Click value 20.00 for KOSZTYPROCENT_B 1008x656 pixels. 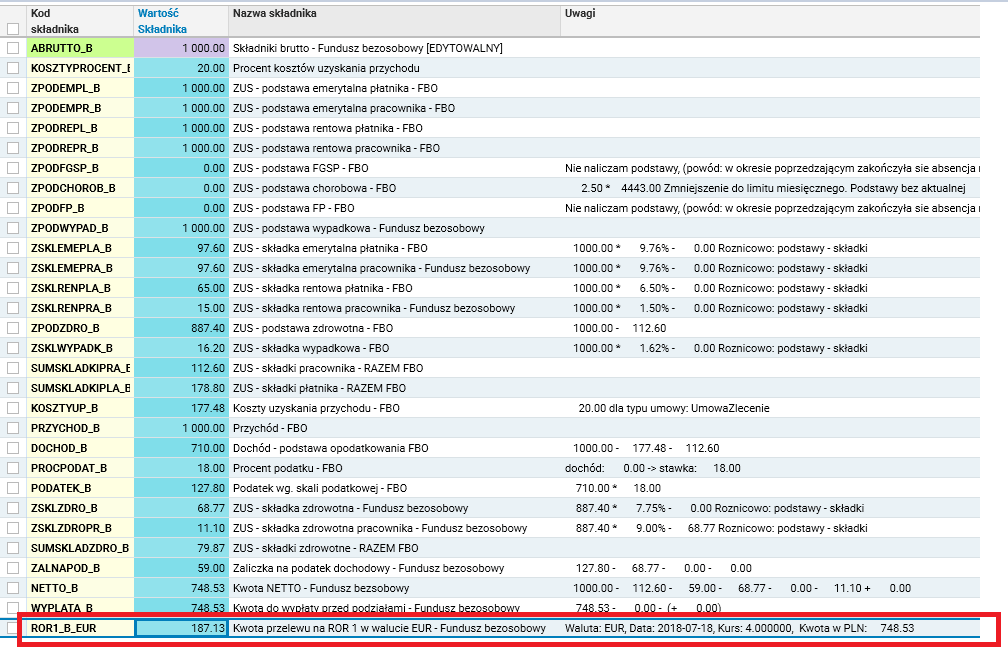coord(181,68)
